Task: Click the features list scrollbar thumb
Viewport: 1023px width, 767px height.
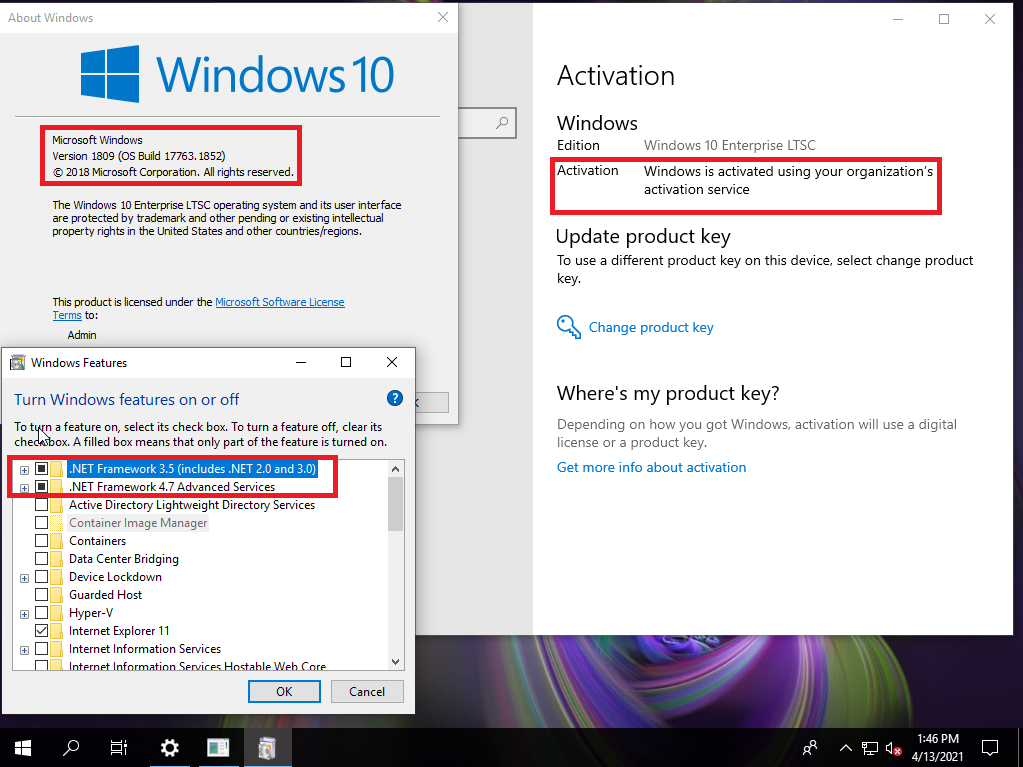Action: (395, 504)
